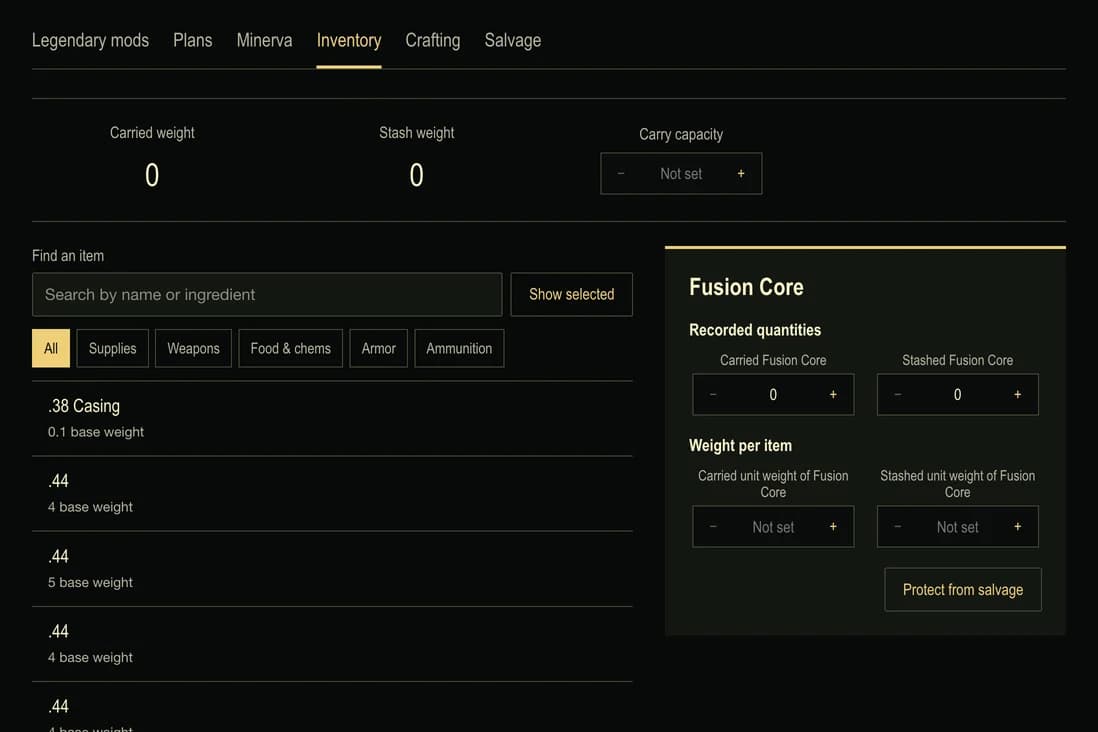Click the Fusion Core heading
This screenshot has height=732, width=1098.
[x=746, y=287]
